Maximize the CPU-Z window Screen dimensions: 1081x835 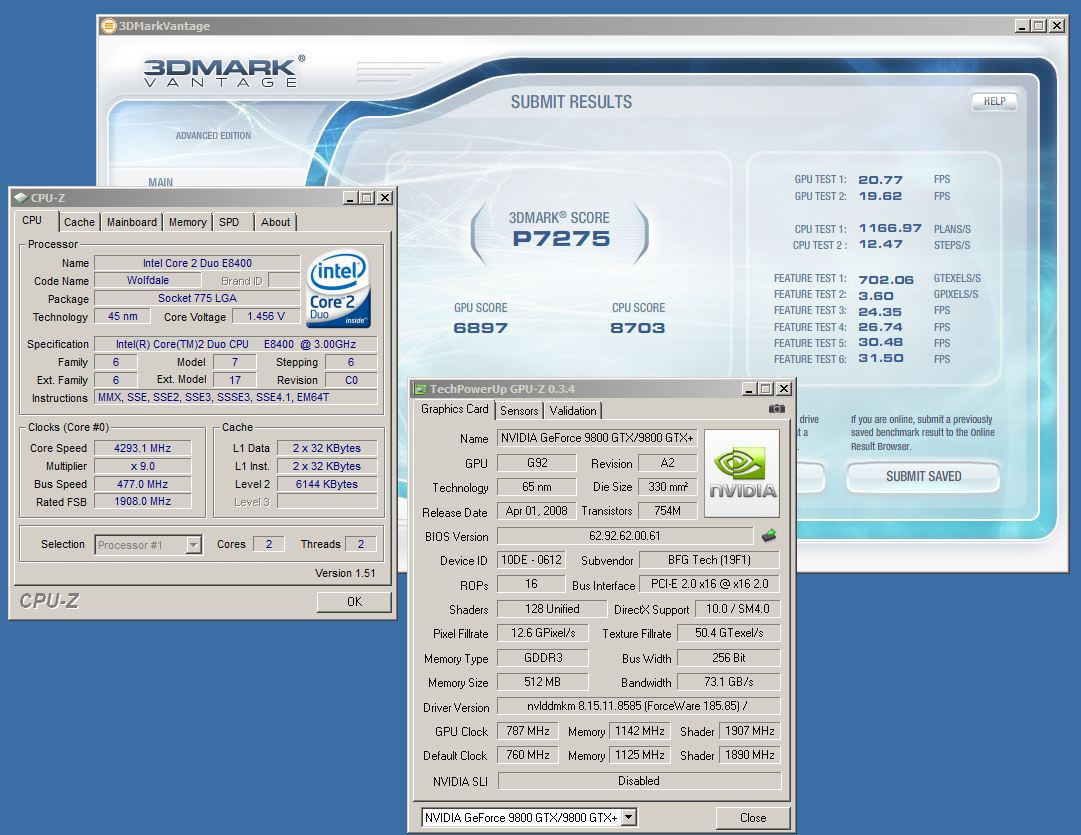[x=367, y=198]
